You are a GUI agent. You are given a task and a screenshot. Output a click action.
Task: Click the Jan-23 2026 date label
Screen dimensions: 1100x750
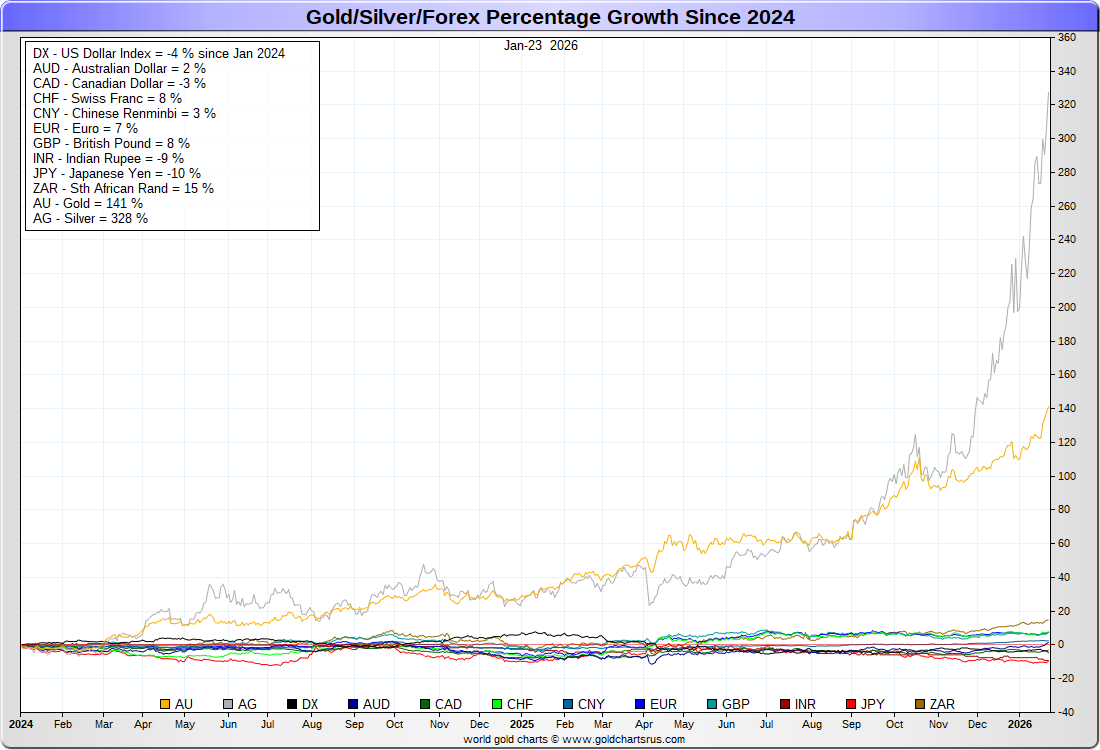point(541,45)
